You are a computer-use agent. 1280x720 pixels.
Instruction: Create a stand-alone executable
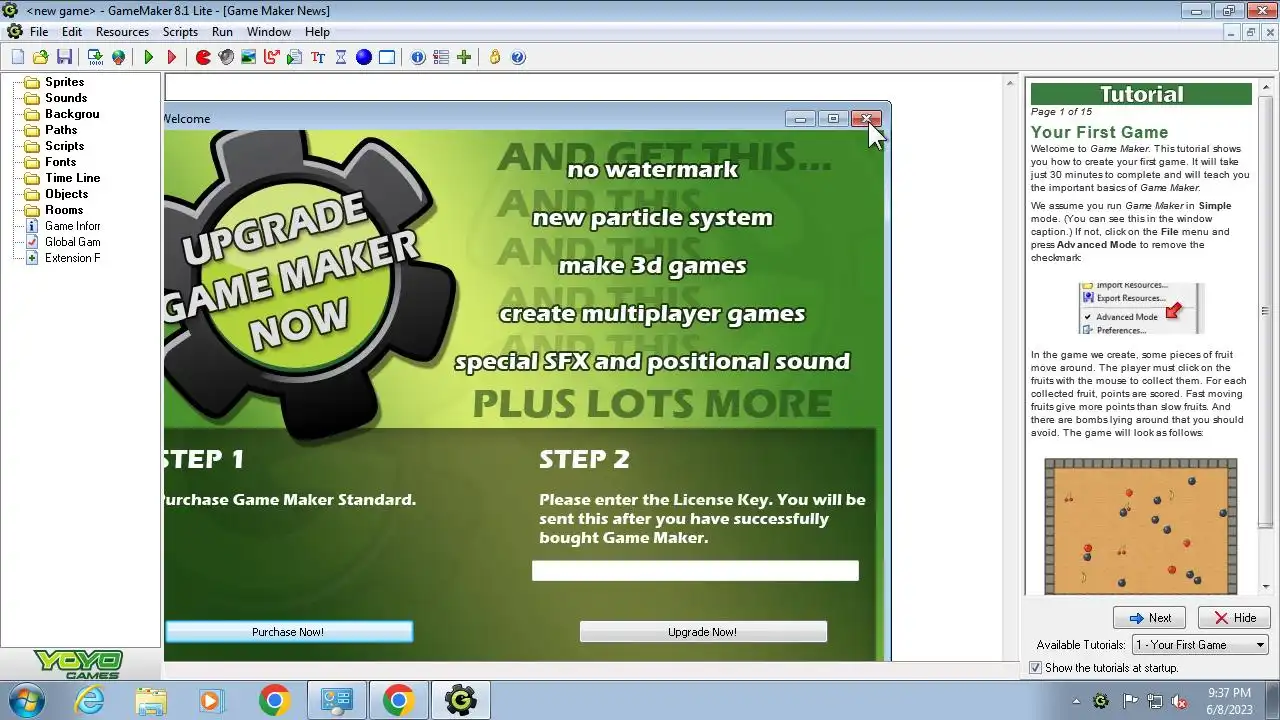coord(97,57)
